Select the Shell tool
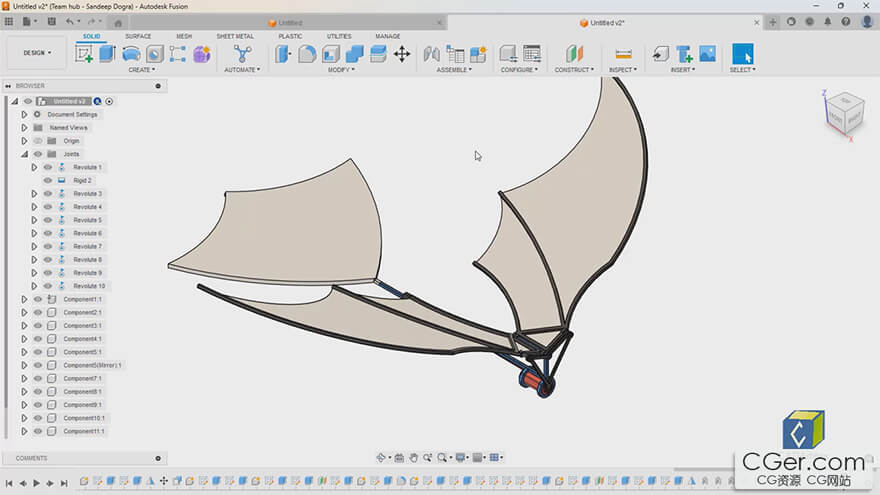The image size is (880, 495). coord(331,54)
